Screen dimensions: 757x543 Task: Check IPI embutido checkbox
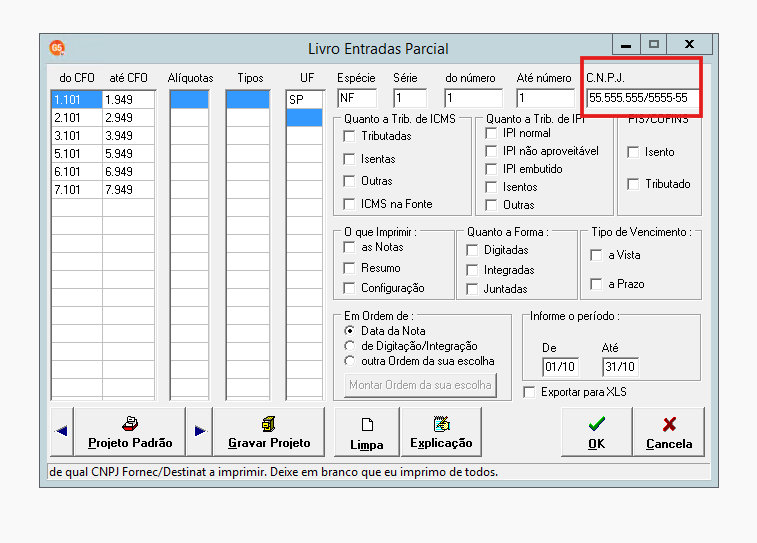click(x=491, y=169)
